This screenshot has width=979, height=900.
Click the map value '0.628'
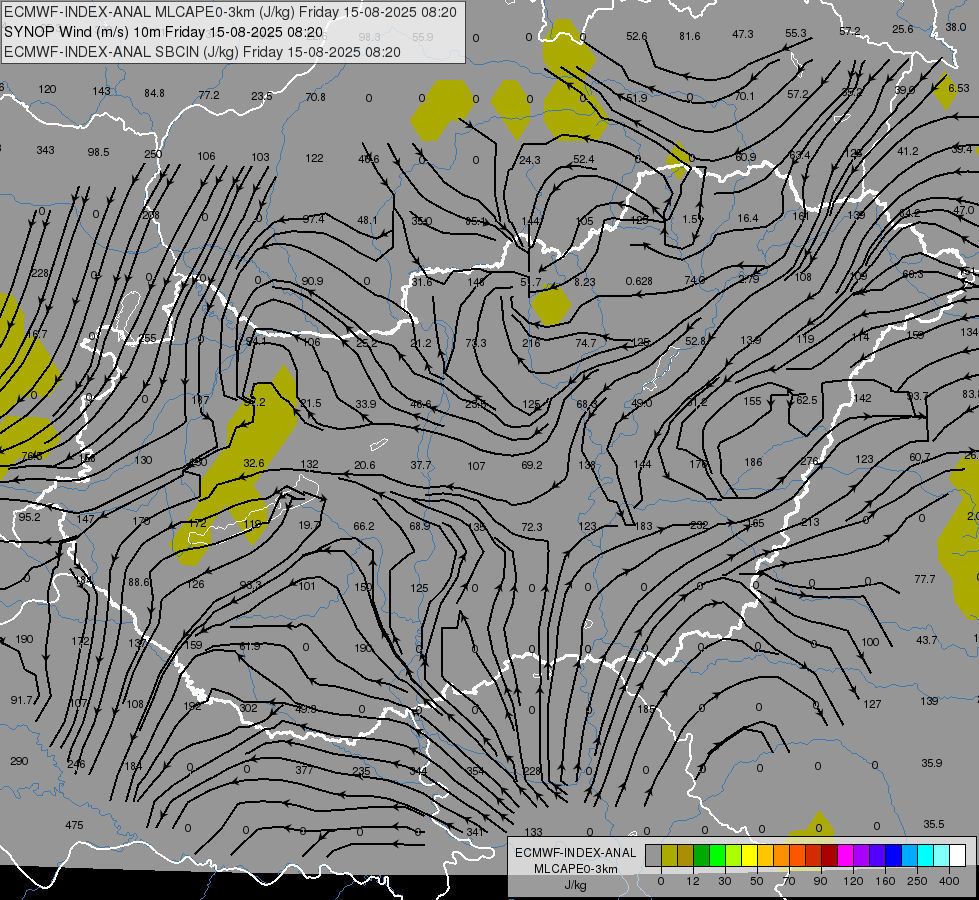tap(639, 281)
